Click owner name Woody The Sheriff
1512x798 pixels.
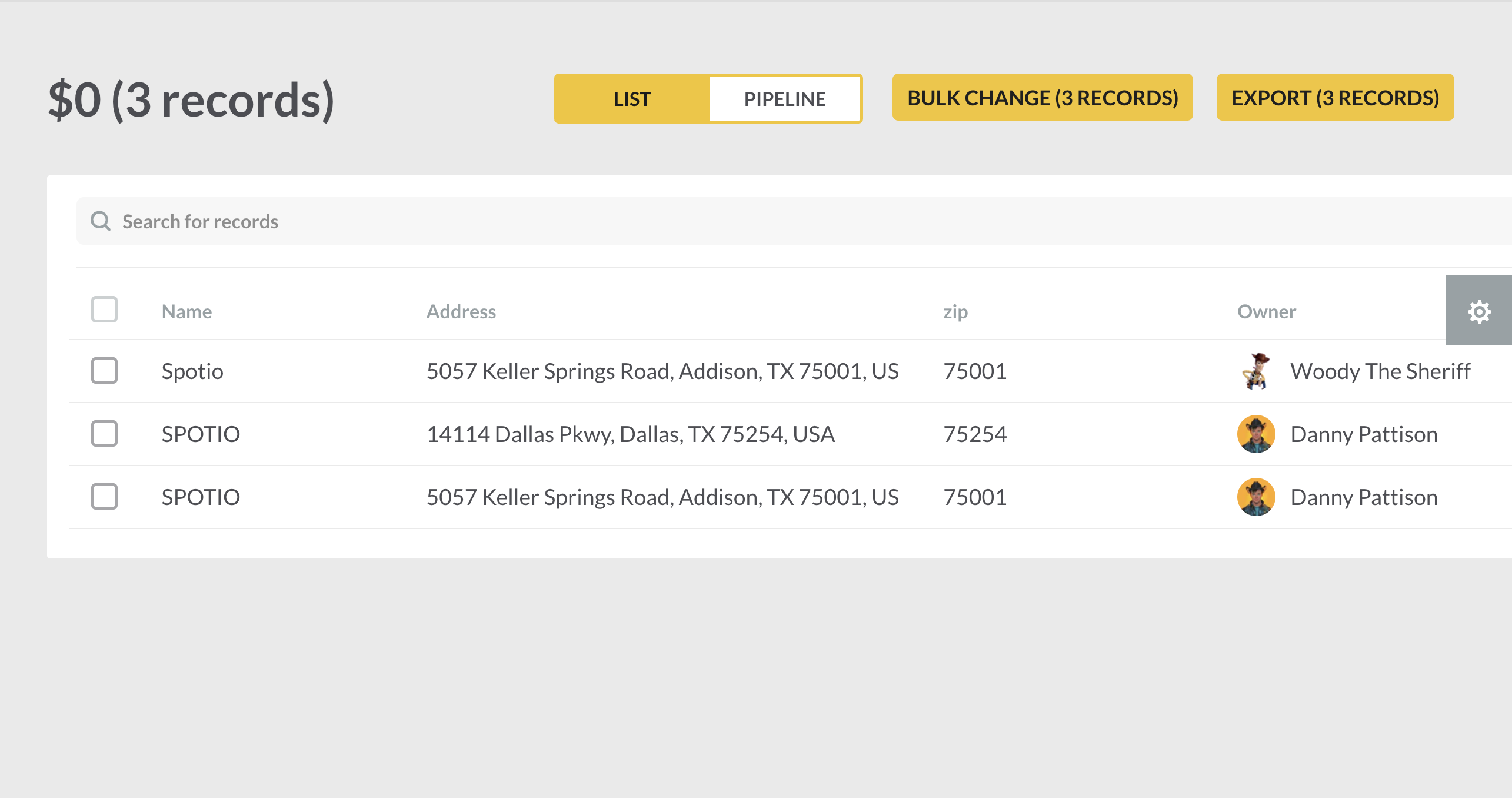pyautogui.click(x=1380, y=371)
